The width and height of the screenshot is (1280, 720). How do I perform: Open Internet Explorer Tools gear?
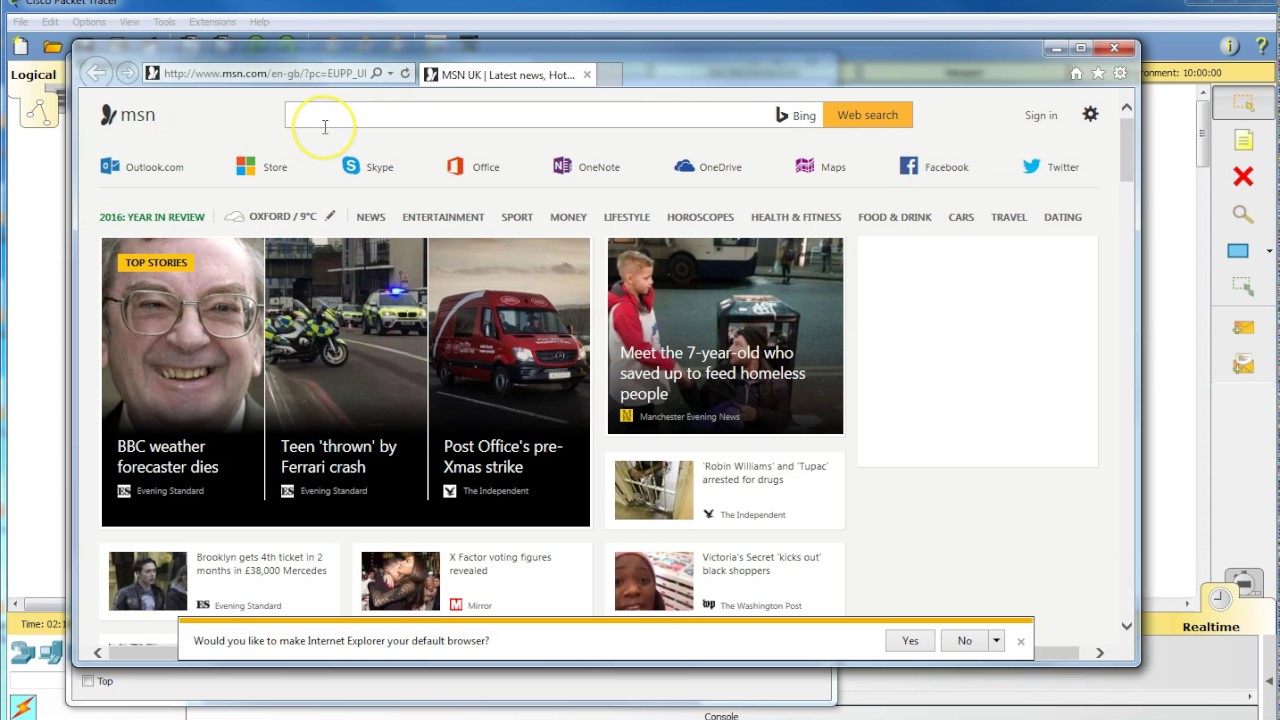(1120, 73)
